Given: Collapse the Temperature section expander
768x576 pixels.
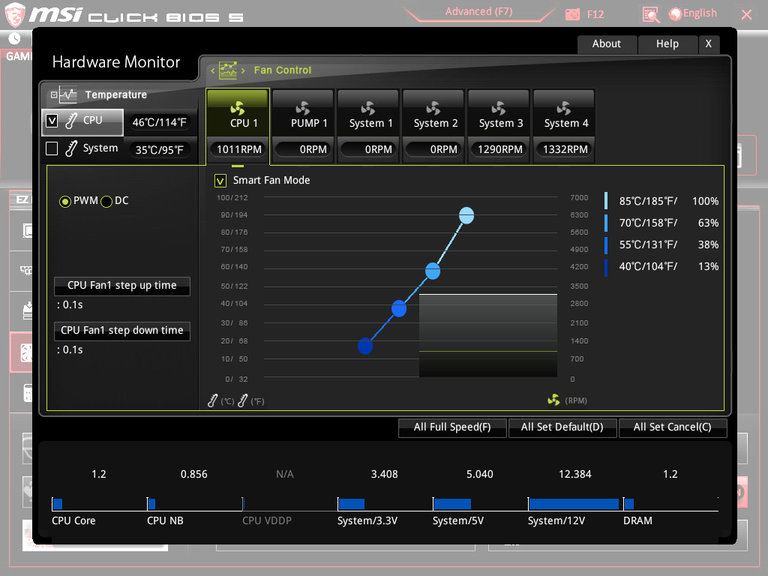Looking at the screenshot, I should (54, 95).
